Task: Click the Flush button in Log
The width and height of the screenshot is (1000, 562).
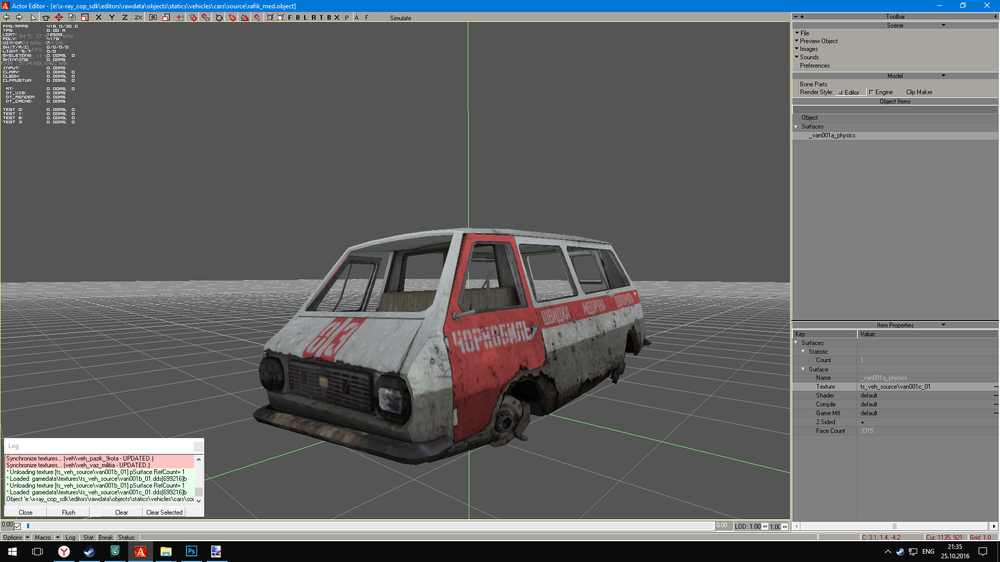Action: tap(68, 512)
